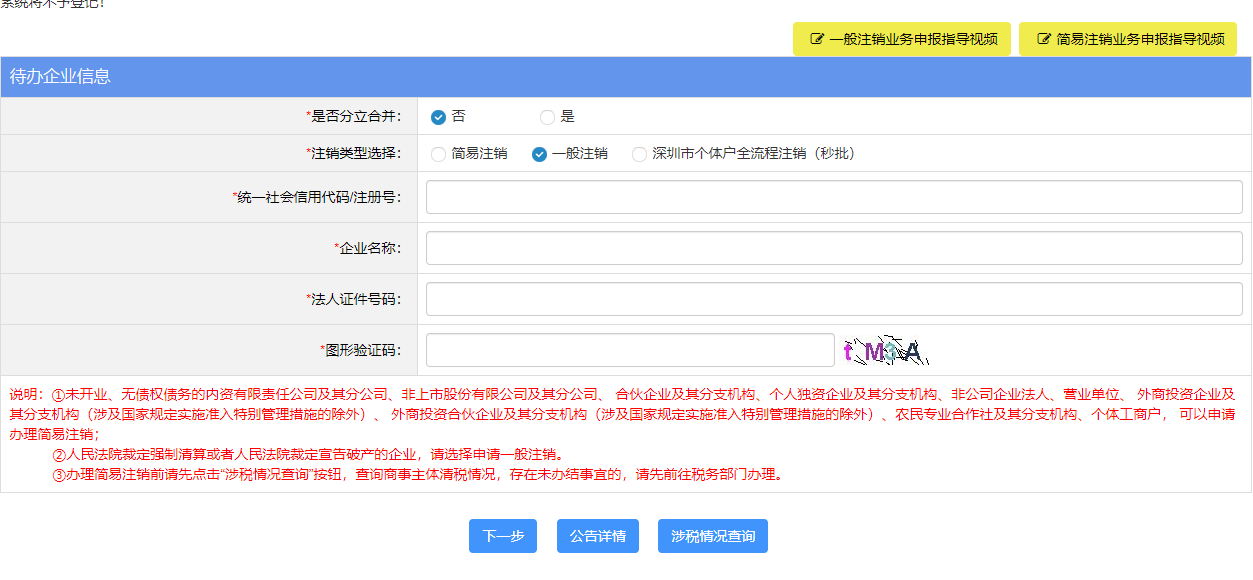Select 是 for 是否分立合并
Screen dimensions: 1253x580
click(x=547, y=117)
